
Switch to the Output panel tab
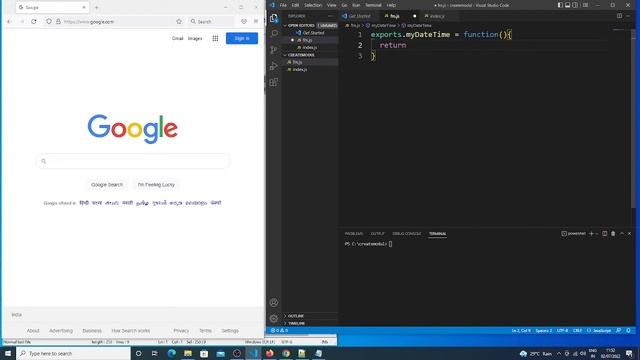378,233
